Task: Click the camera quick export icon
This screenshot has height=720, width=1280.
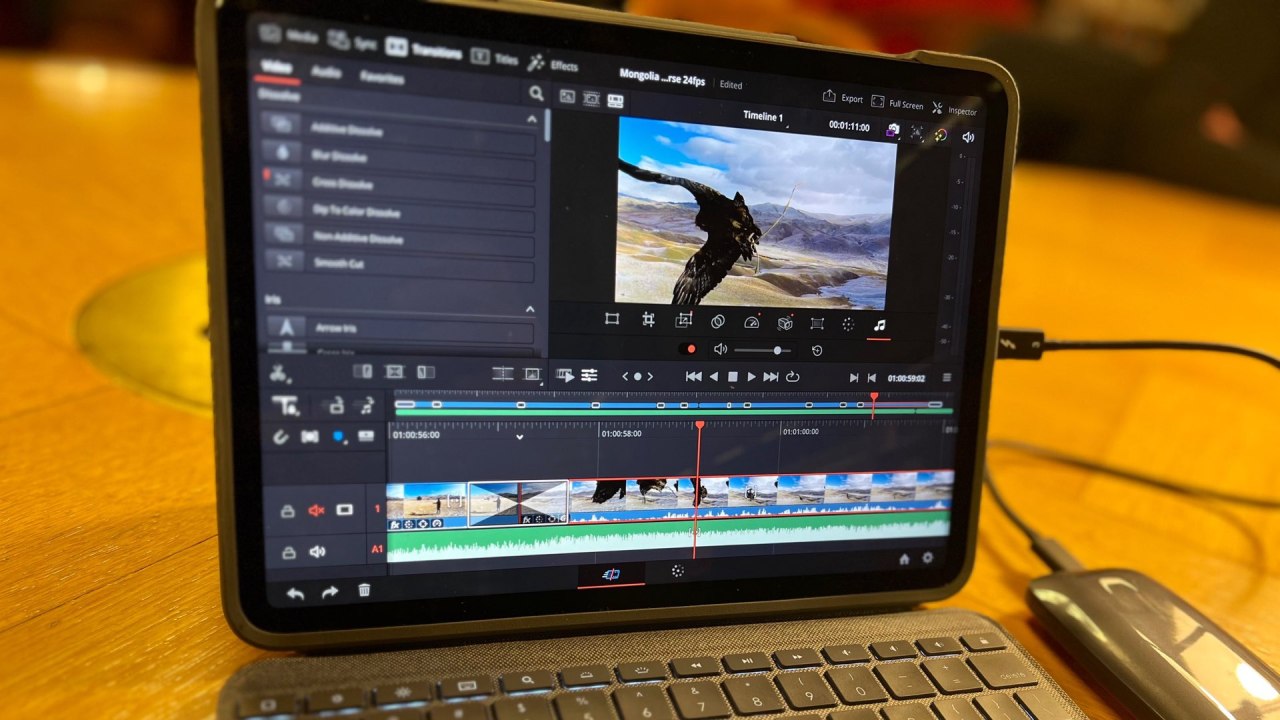Action: pyautogui.click(x=892, y=130)
